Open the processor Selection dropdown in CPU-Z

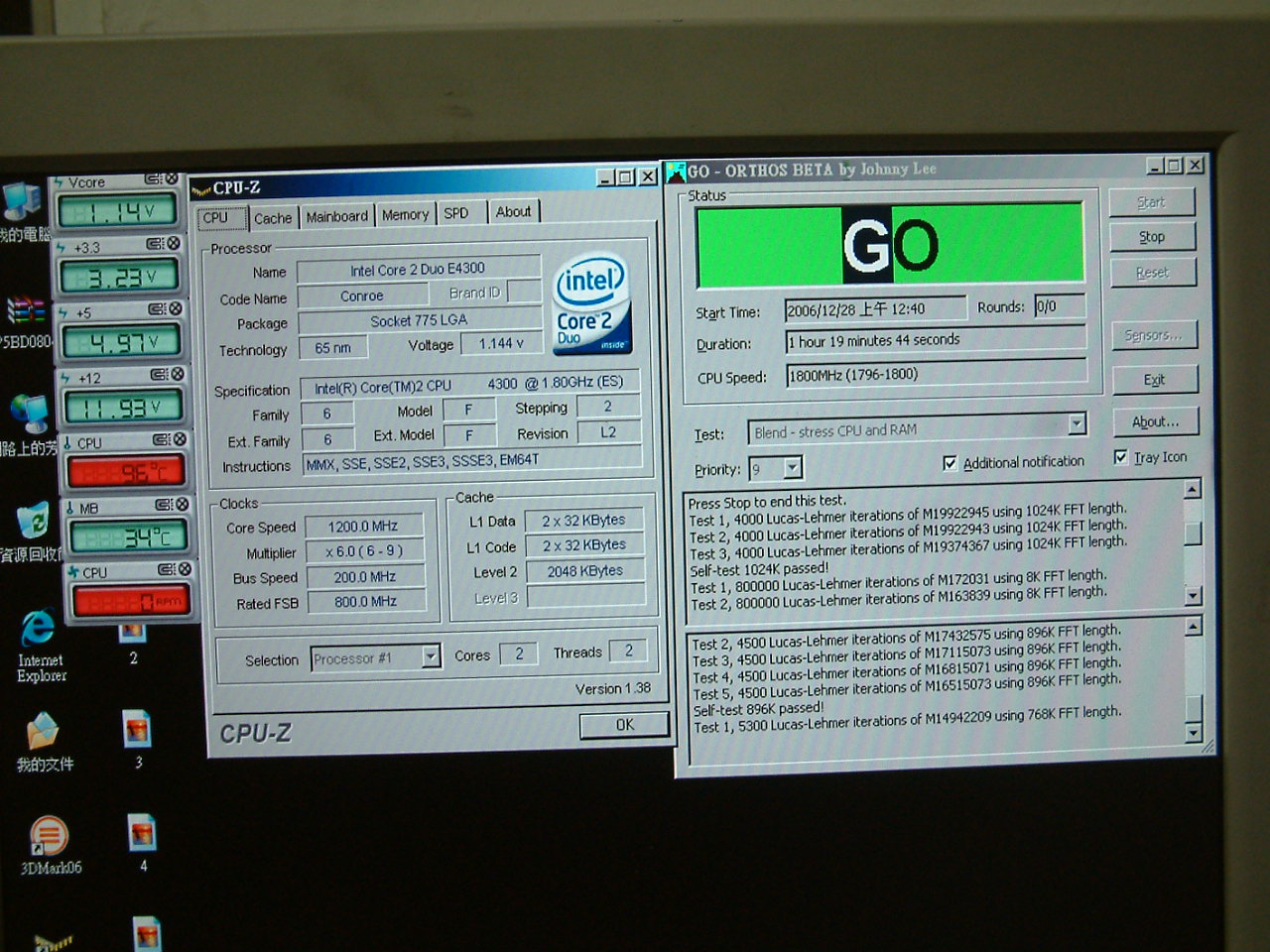point(431,656)
